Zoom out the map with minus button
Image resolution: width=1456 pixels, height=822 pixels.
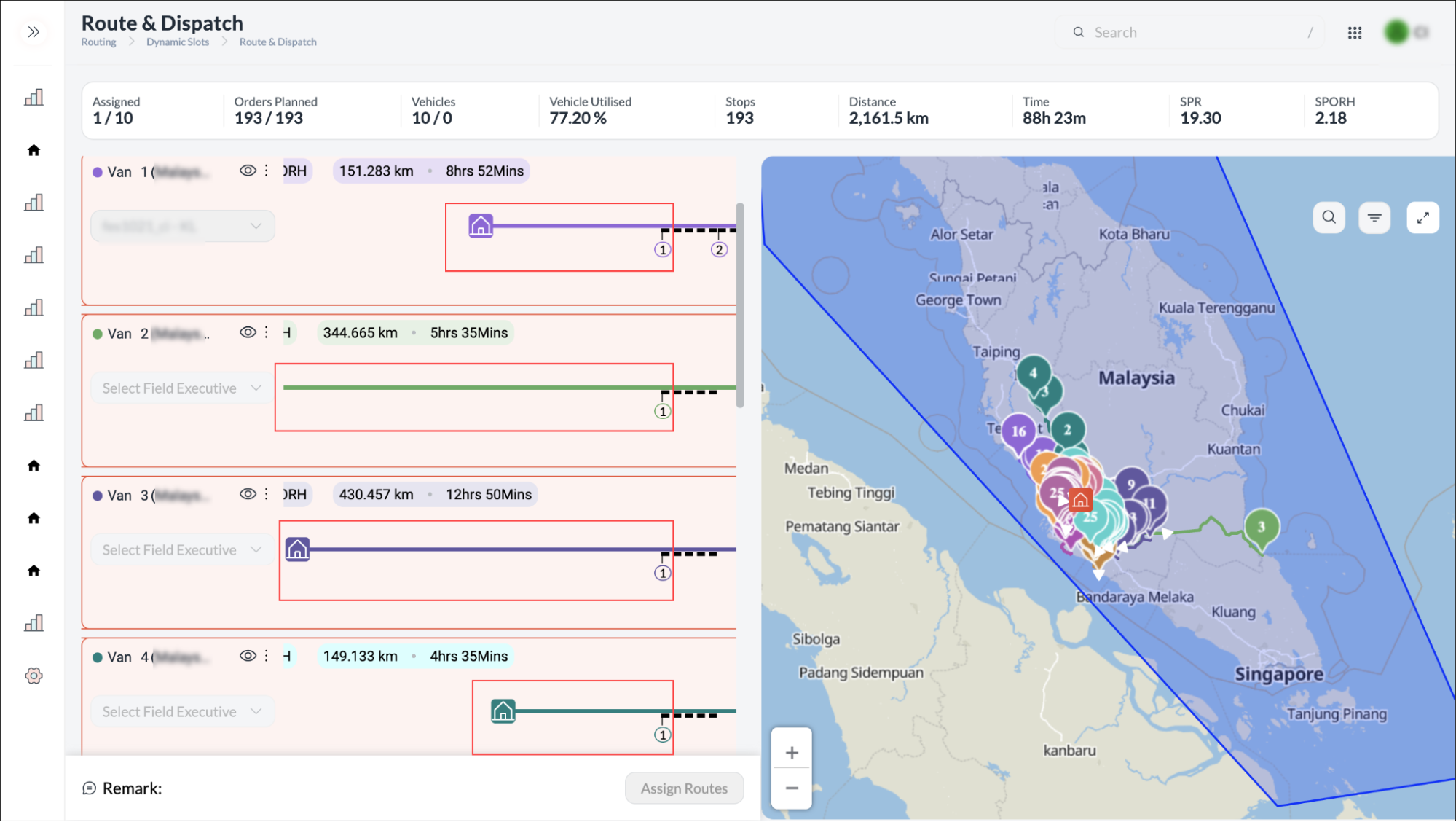point(792,788)
